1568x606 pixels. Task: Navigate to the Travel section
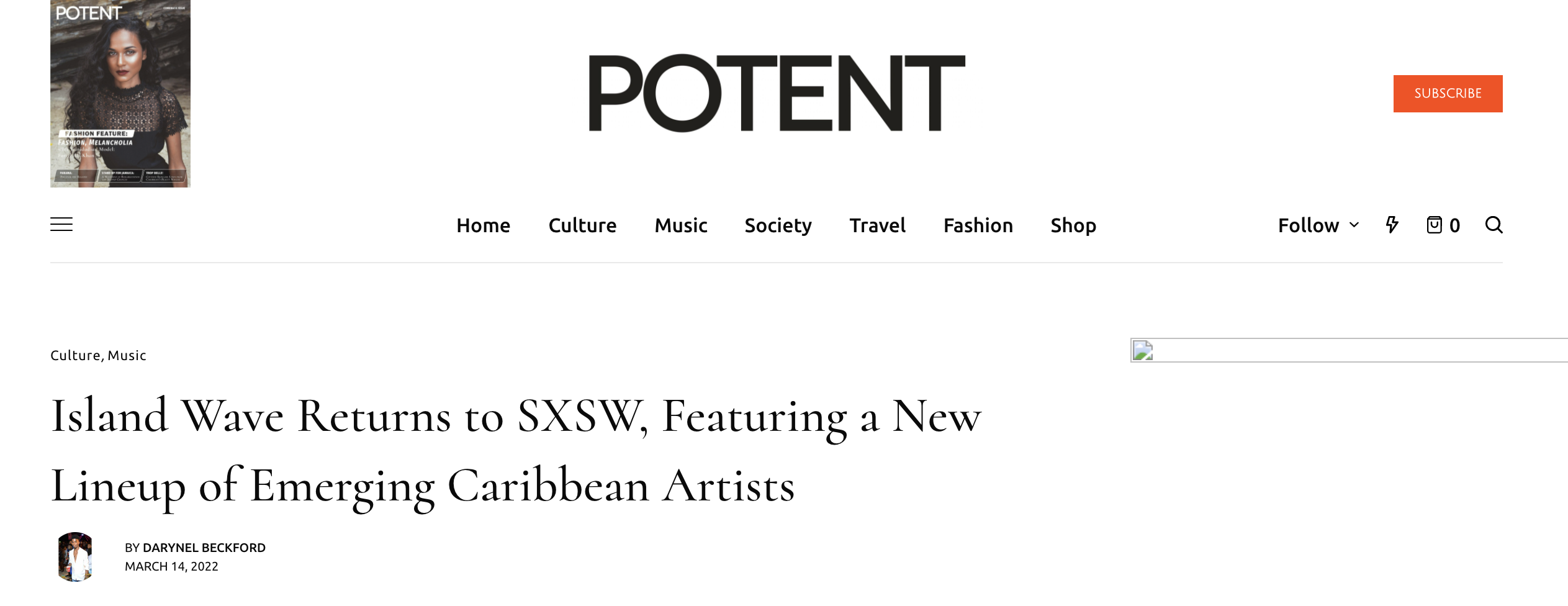pyautogui.click(x=877, y=225)
